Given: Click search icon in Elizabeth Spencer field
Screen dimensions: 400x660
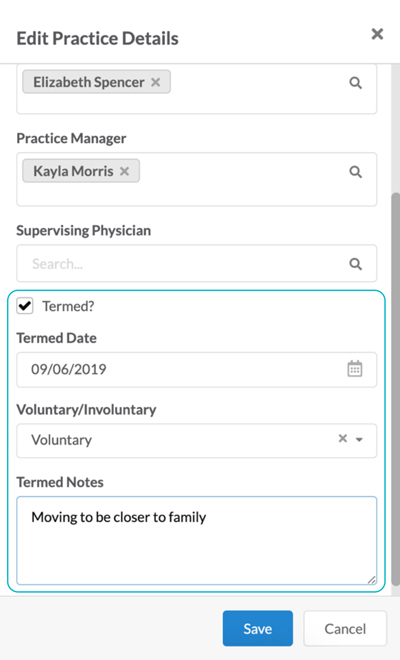Looking at the screenshot, I should tap(356, 83).
